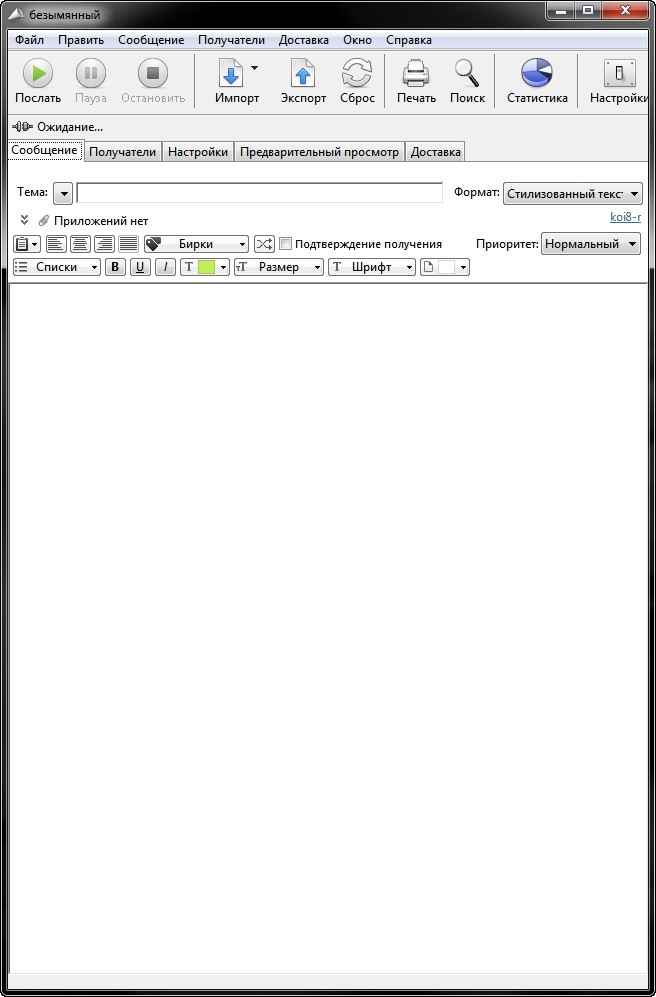
Task: Click the green text color swatch
Action: tap(206, 267)
